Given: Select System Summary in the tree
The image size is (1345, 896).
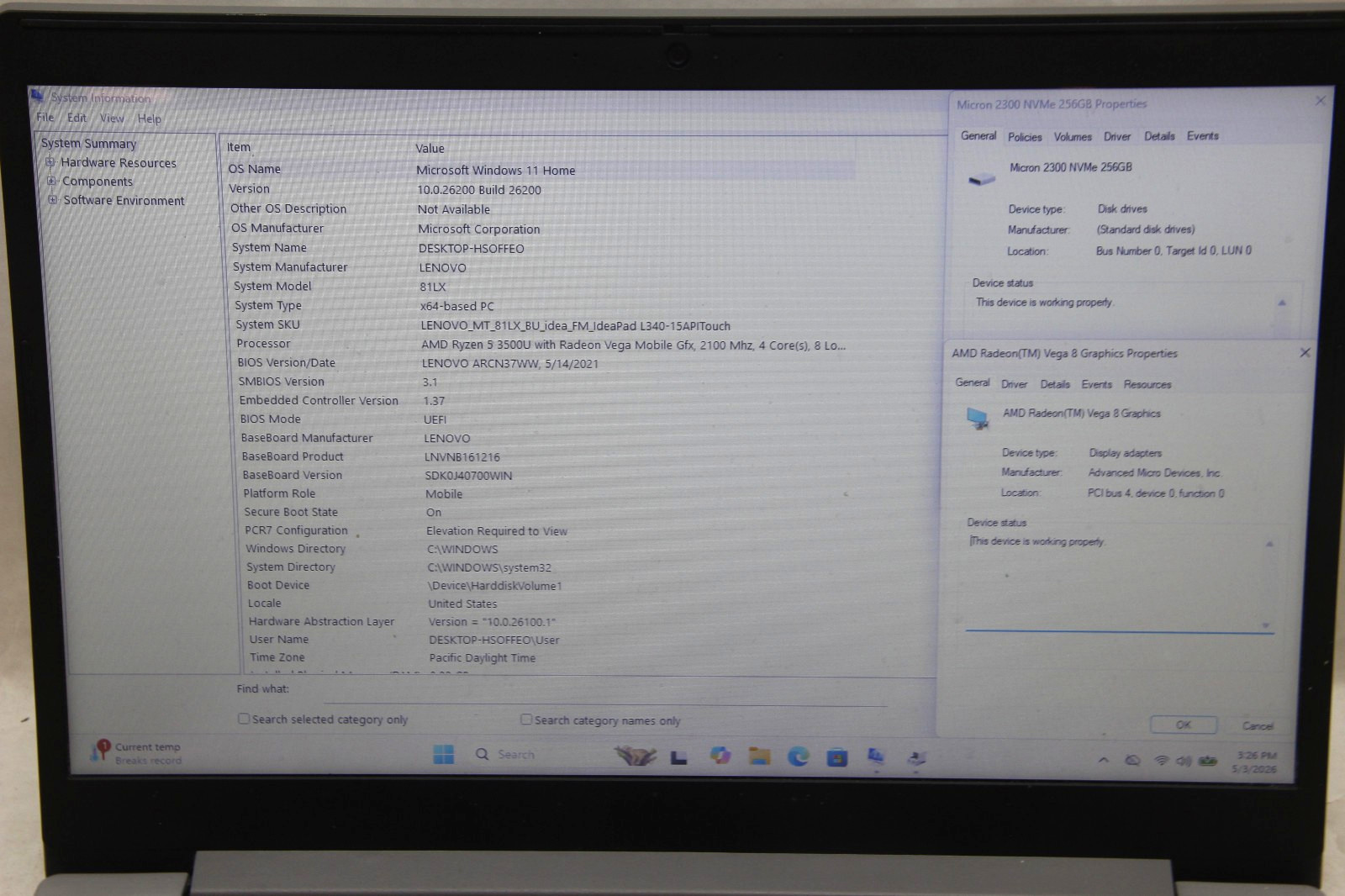Looking at the screenshot, I should tap(88, 144).
